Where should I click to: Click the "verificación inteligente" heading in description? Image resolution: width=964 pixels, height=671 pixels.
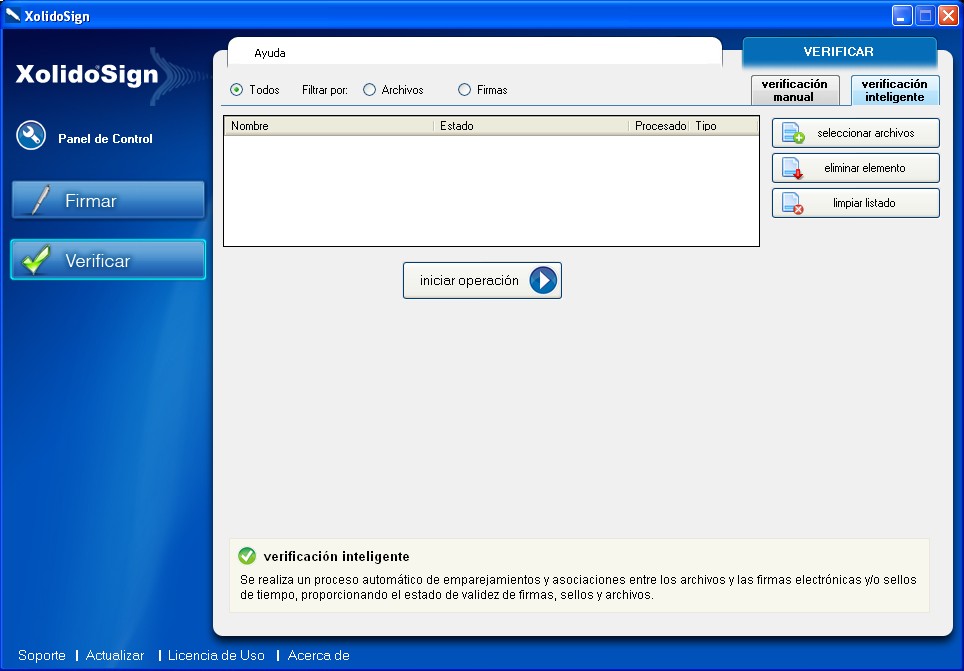tap(336, 557)
